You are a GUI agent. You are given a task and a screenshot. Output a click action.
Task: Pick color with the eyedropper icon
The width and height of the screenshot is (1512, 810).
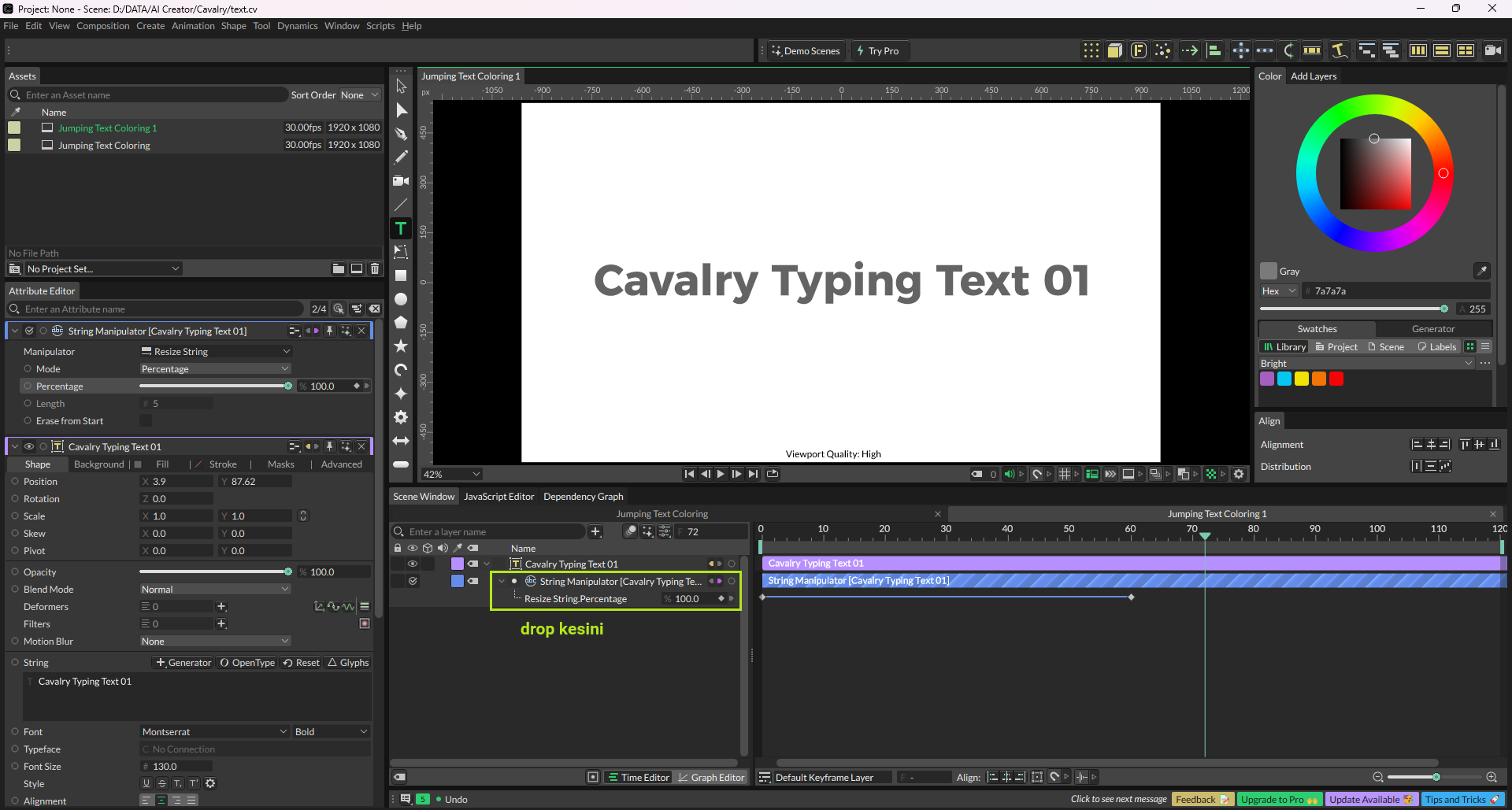1481,271
